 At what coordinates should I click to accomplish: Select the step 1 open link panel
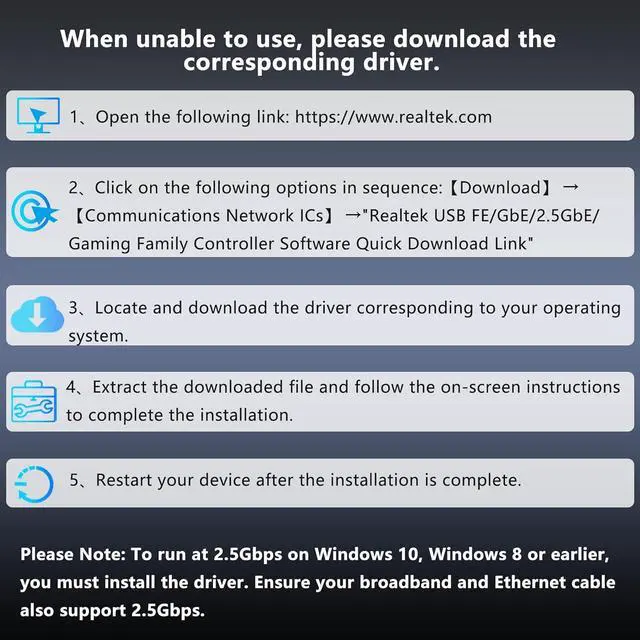tap(320, 116)
